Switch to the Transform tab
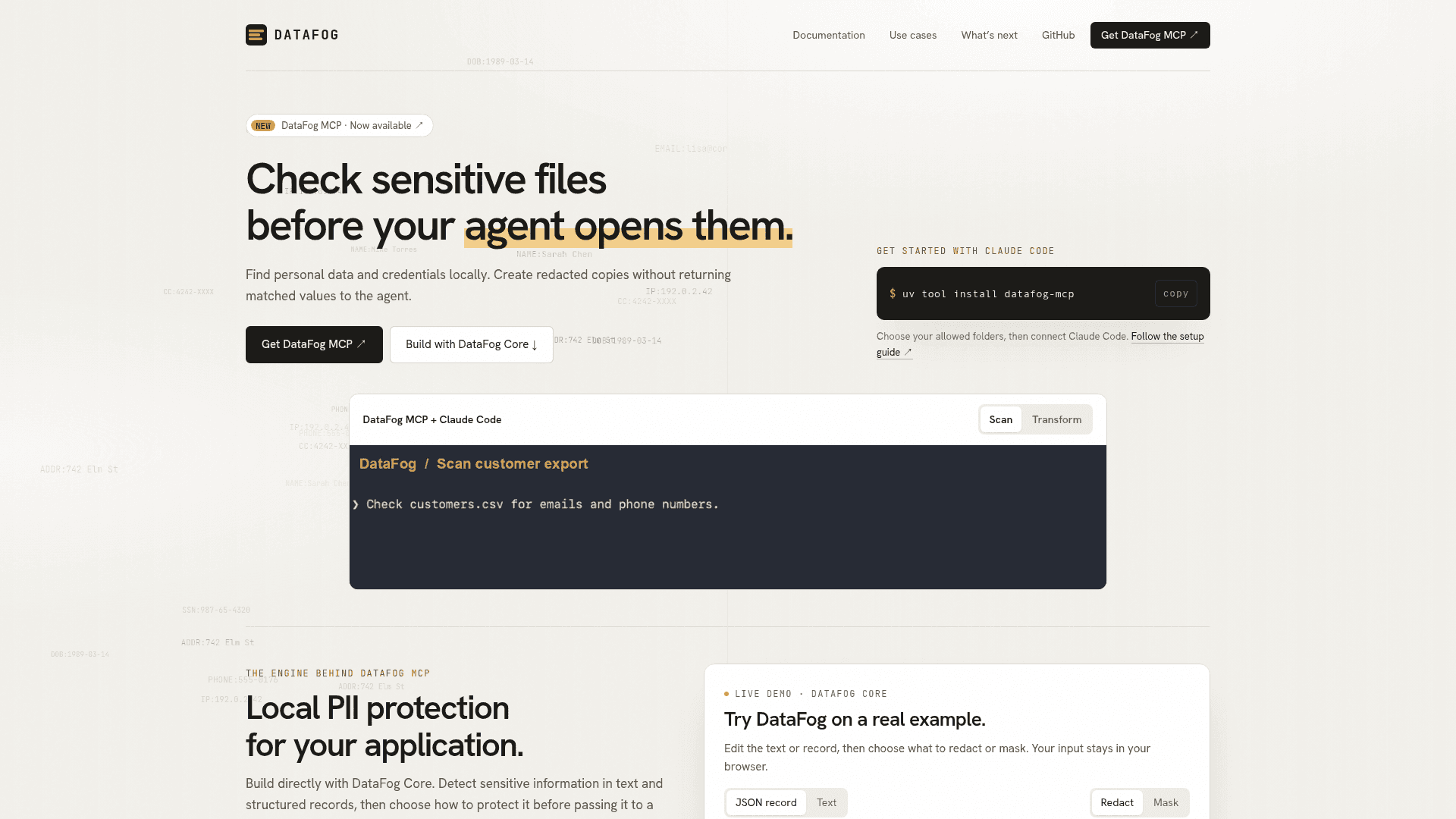This screenshot has width=1456, height=819. 1057,419
